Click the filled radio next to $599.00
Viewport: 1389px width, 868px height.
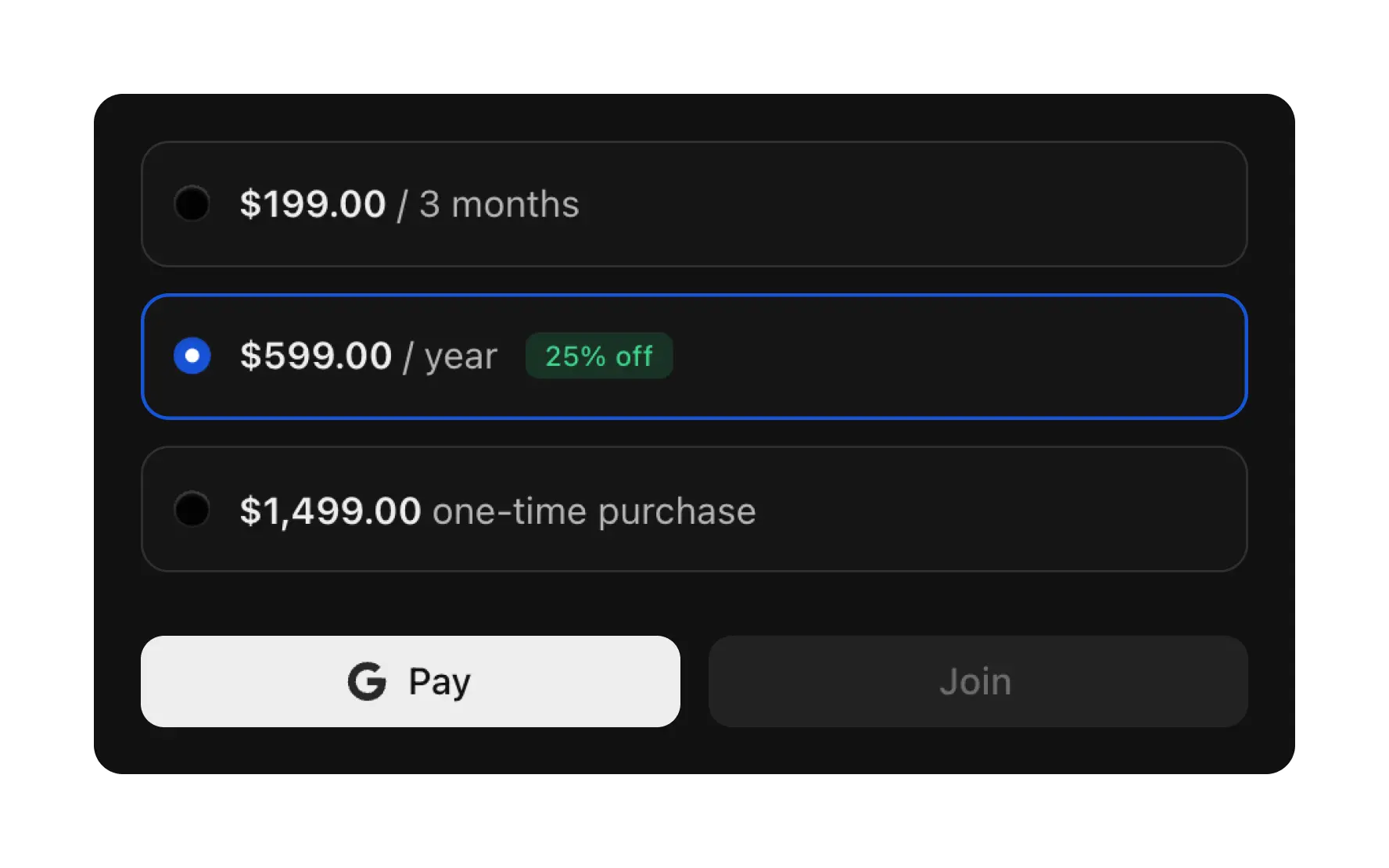(192, 356)
